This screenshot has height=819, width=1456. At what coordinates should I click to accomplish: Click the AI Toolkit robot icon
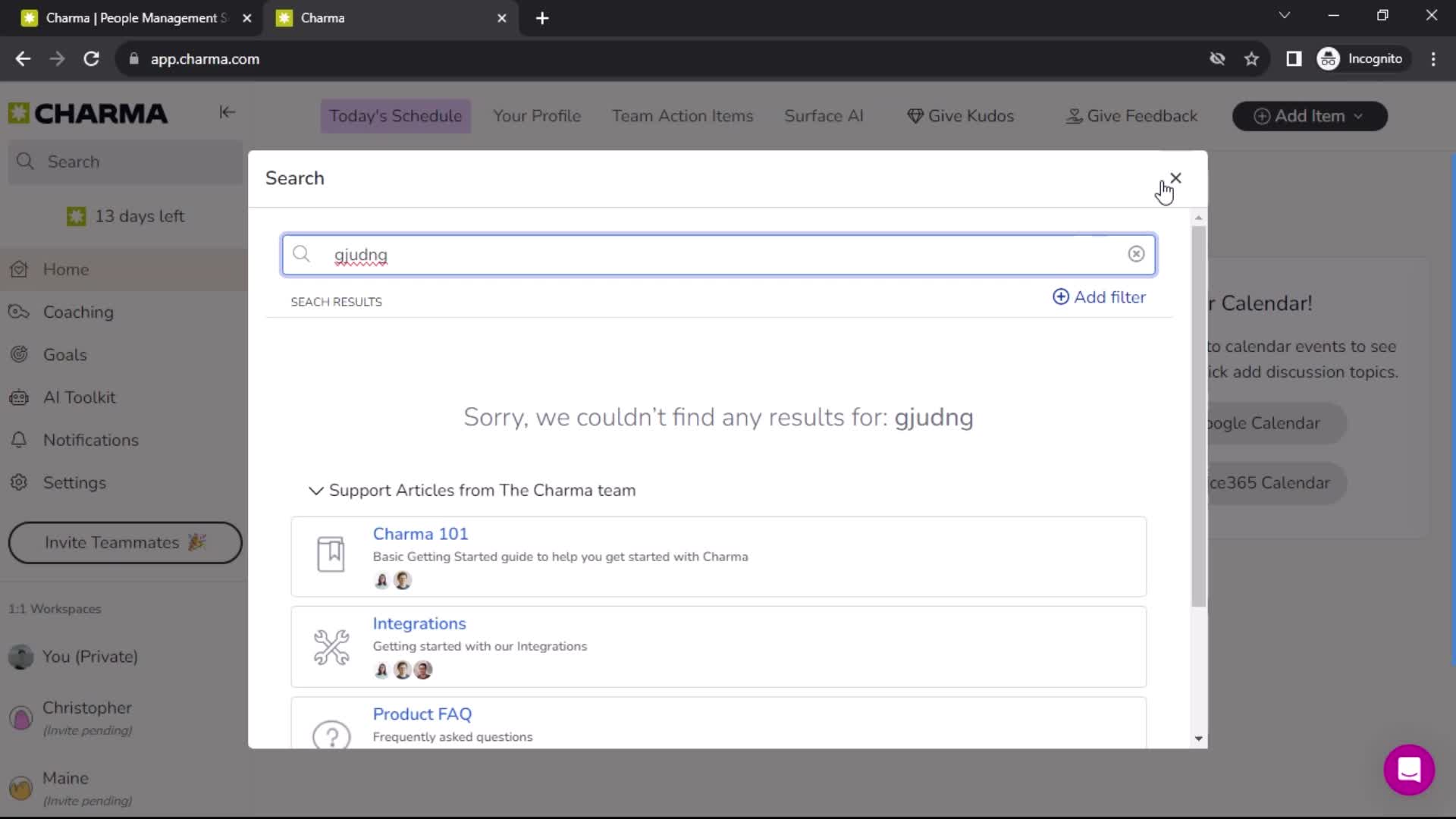pos(19,397)
